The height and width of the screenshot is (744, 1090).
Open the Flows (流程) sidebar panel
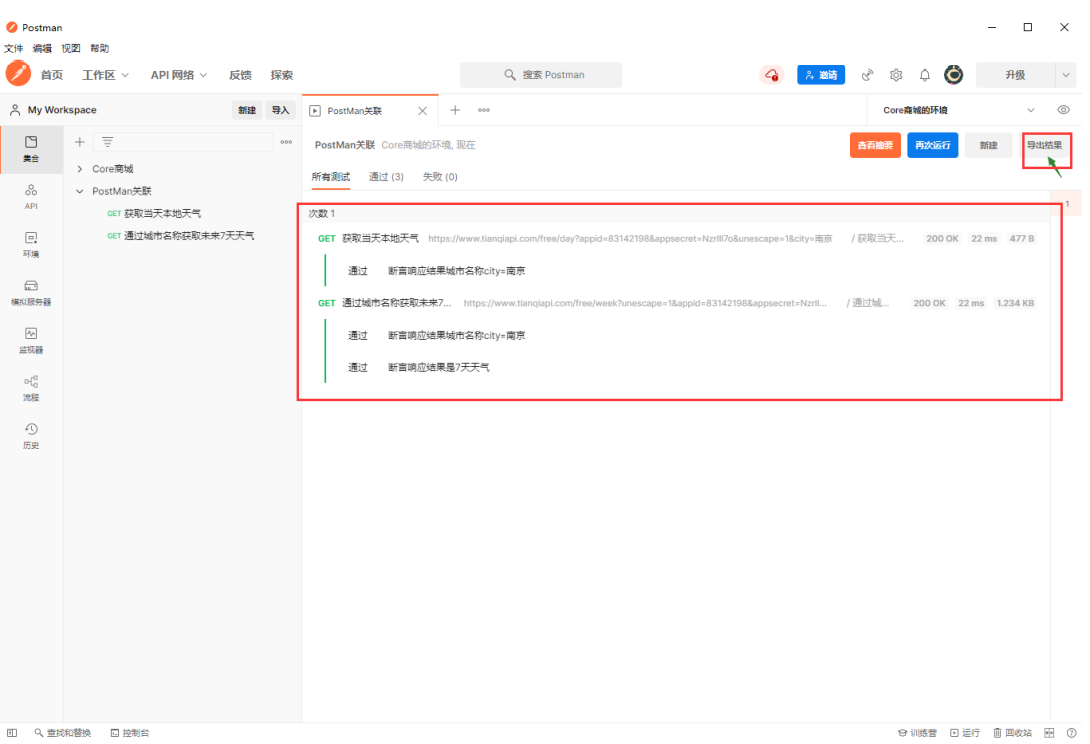point(31,389)
